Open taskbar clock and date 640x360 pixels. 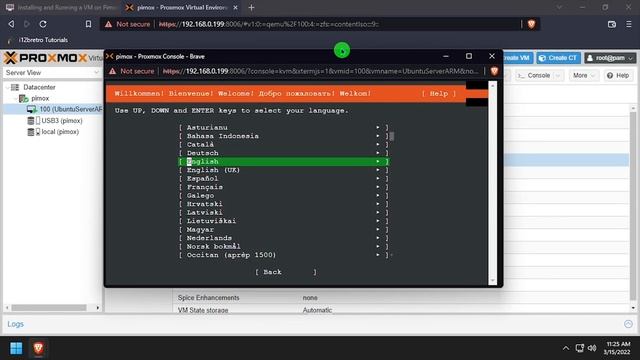click(x=618, y=348)
